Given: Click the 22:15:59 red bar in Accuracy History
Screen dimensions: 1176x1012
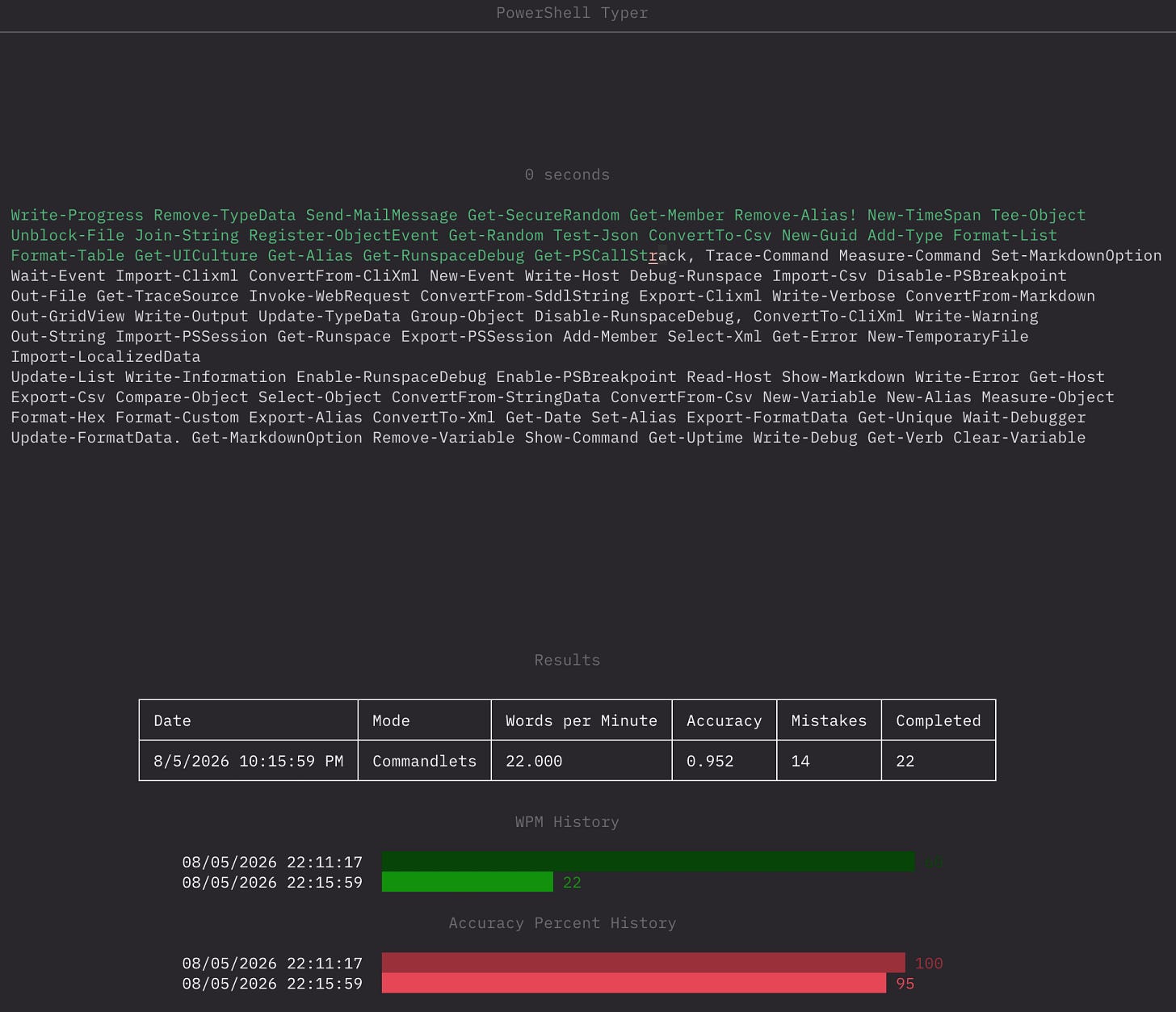Looking at the screenshot, I should coord(633,983).
